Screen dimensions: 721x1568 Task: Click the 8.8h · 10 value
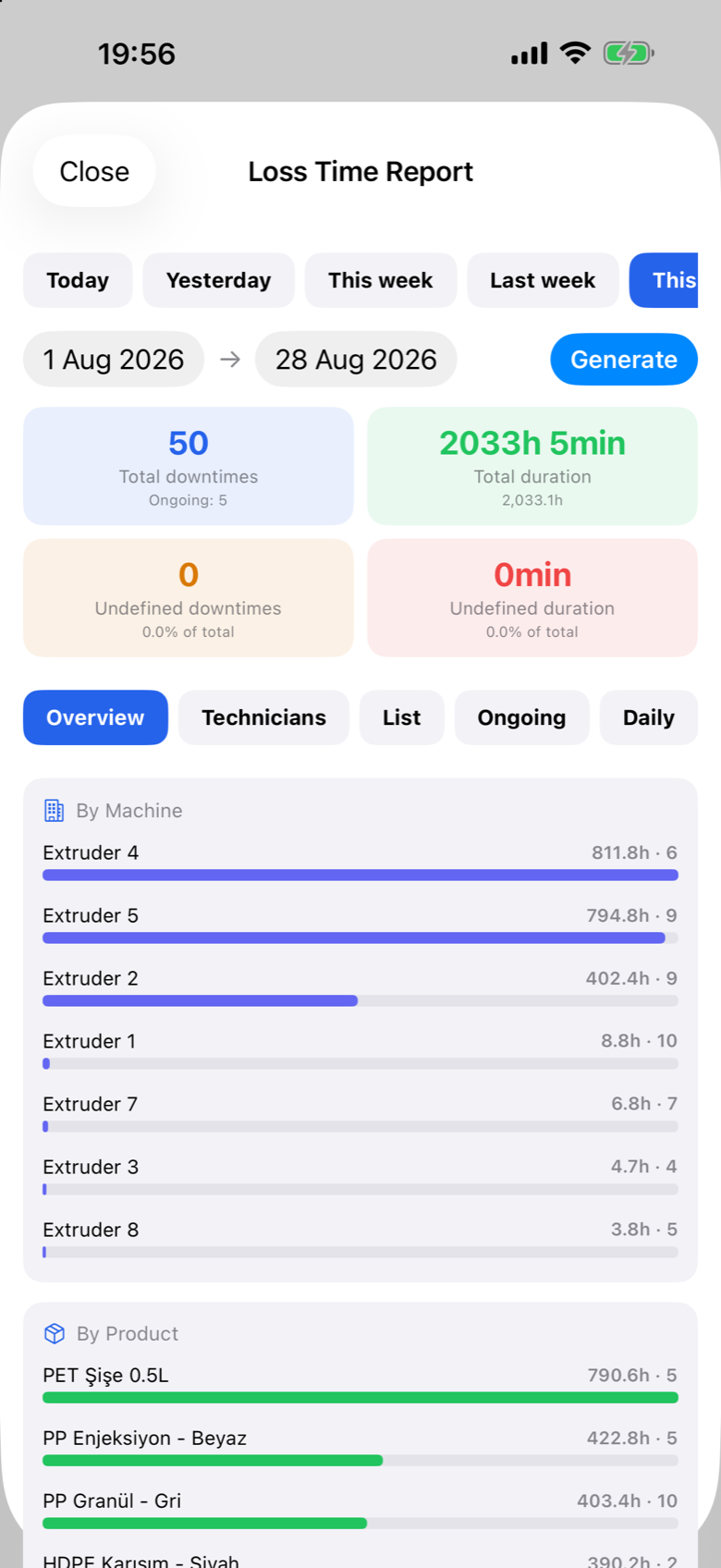pos(640,1041)
